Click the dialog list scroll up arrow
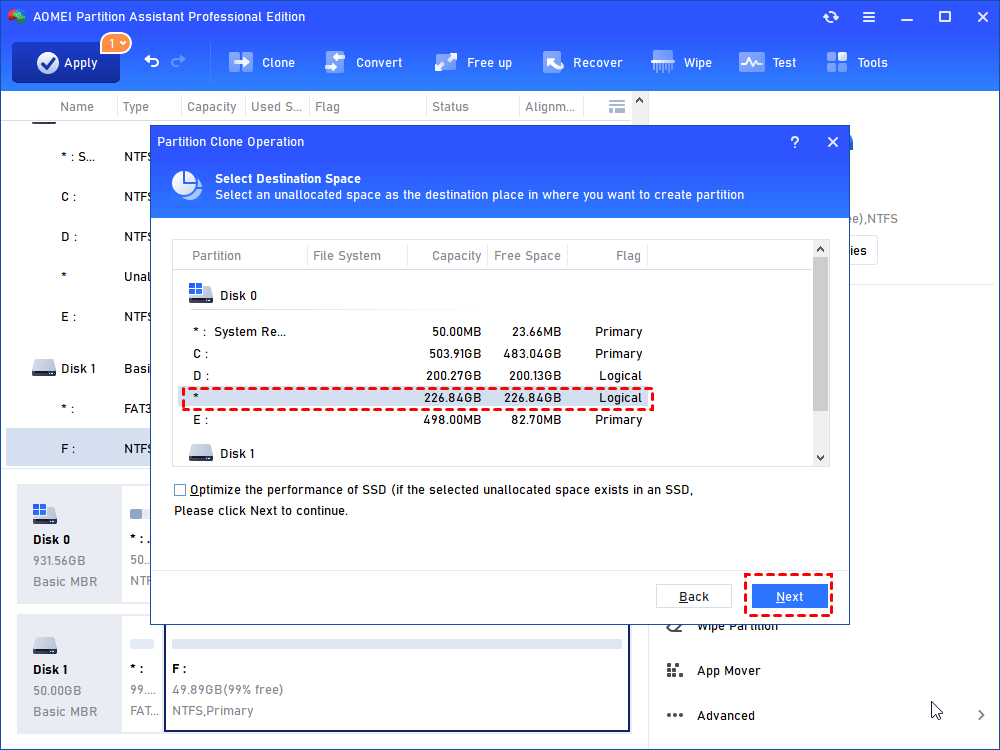This screenshot has height=750, width=1000. [821, 249]
